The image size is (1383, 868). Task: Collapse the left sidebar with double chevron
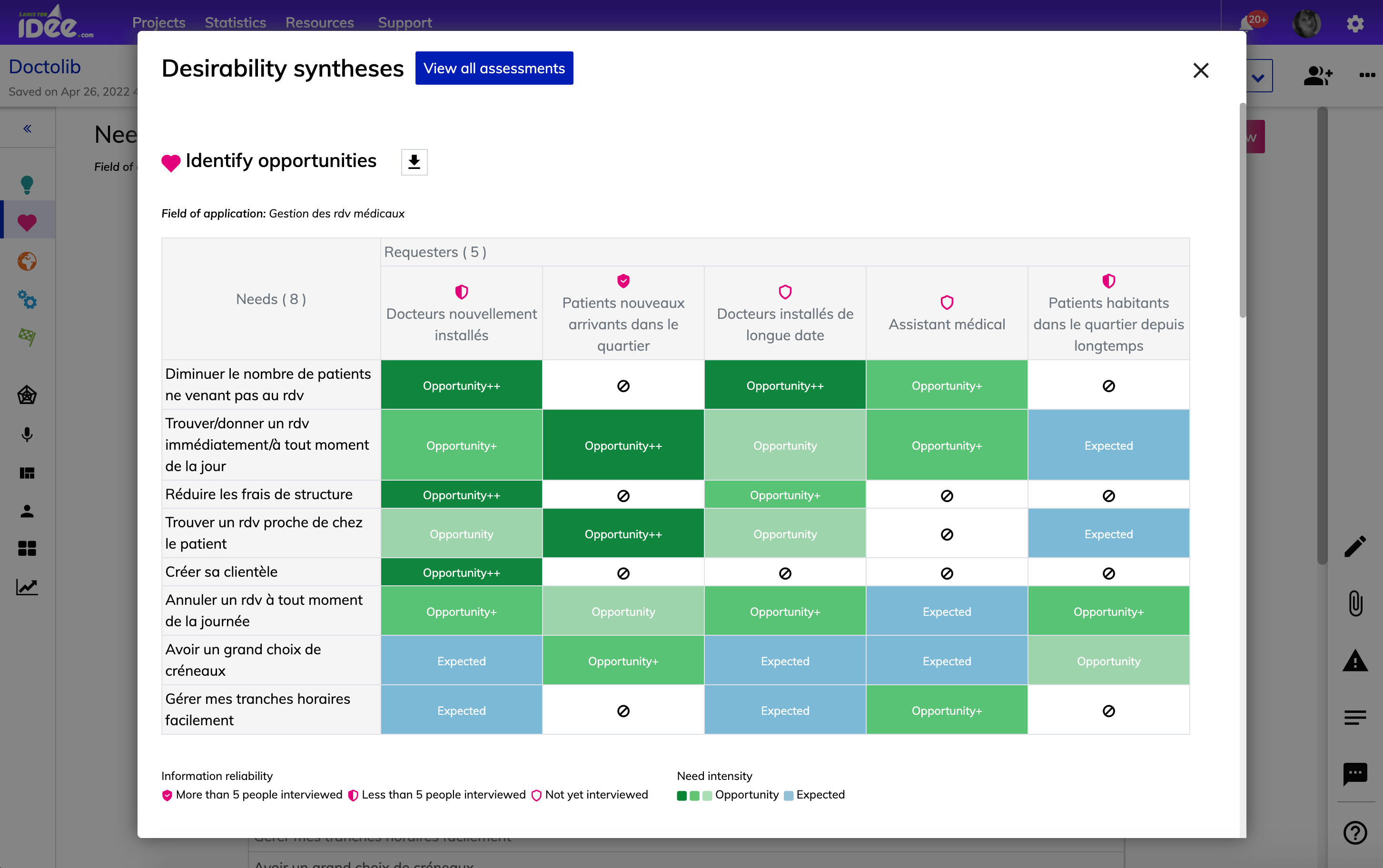27,128
